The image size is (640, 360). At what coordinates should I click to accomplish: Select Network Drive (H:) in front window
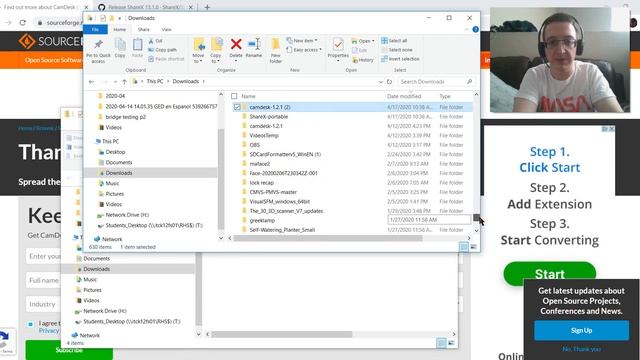click(127, 215)
